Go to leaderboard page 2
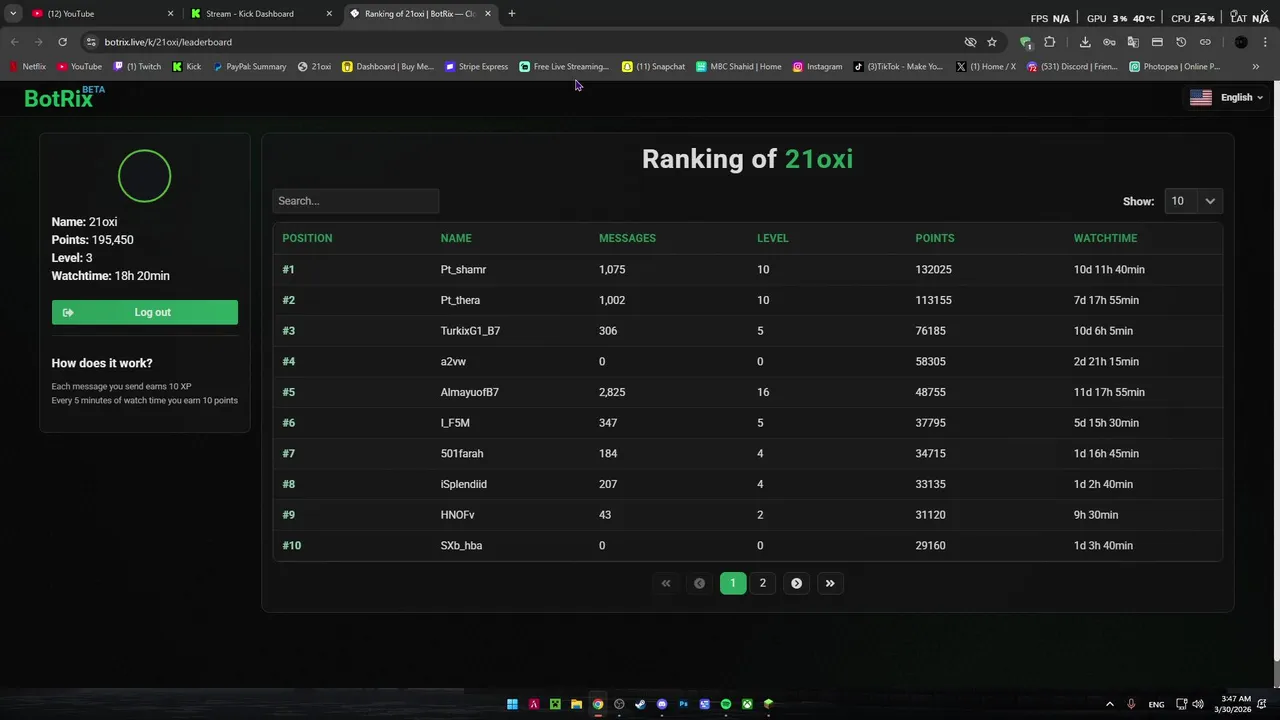The width and height of the screenshot is (1280, 720). [763, 583]
